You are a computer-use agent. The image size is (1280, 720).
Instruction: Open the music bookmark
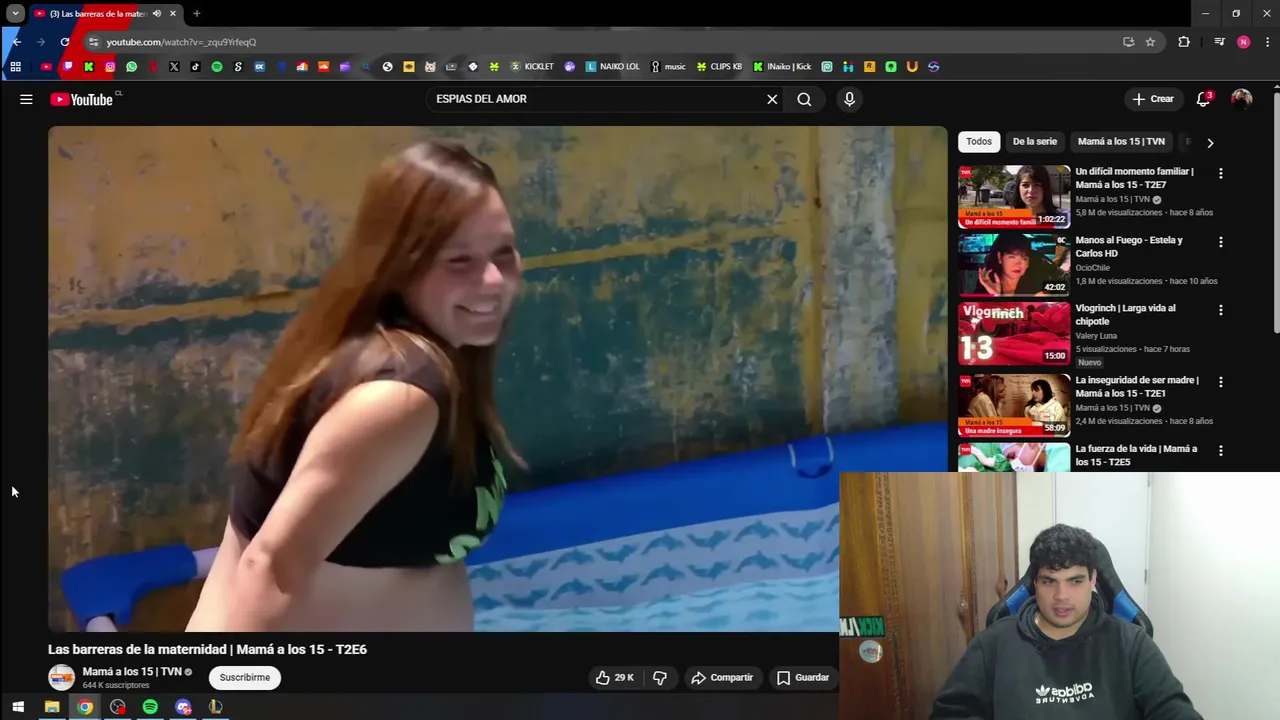tap(668, 67)
